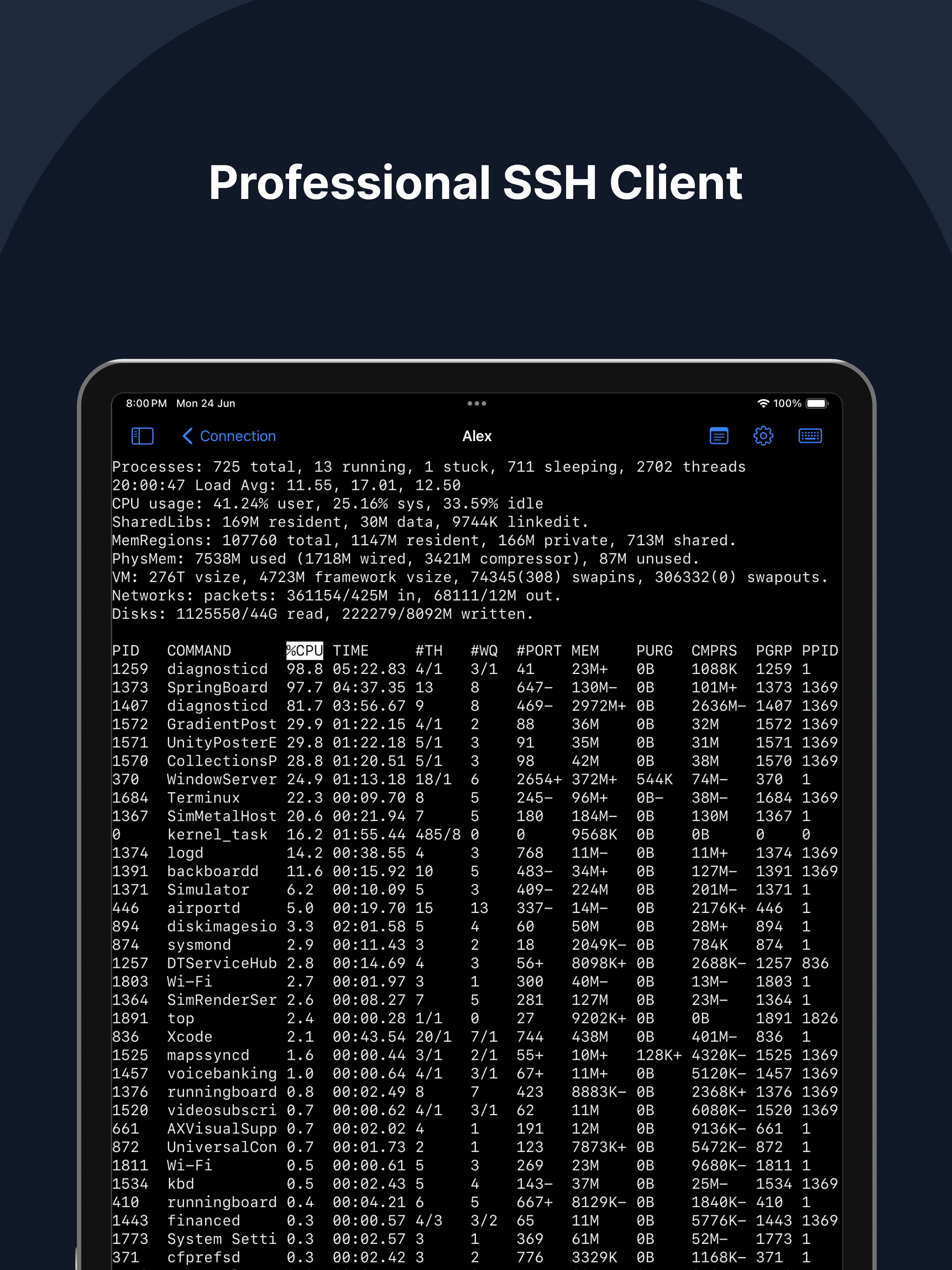This screenshot has height=1270, width=952.
Task: Open the snippets panel icon
Action: (x=719, y=436)
